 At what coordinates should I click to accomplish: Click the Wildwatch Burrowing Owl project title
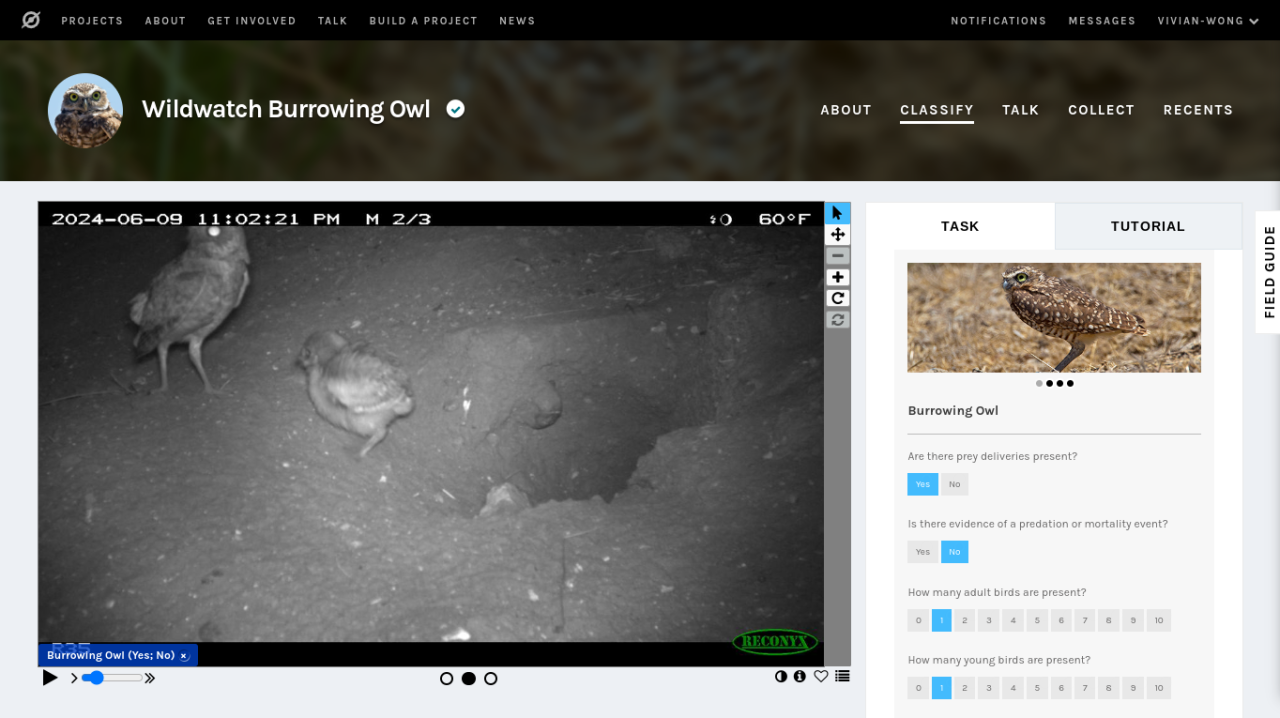point(286,109)
